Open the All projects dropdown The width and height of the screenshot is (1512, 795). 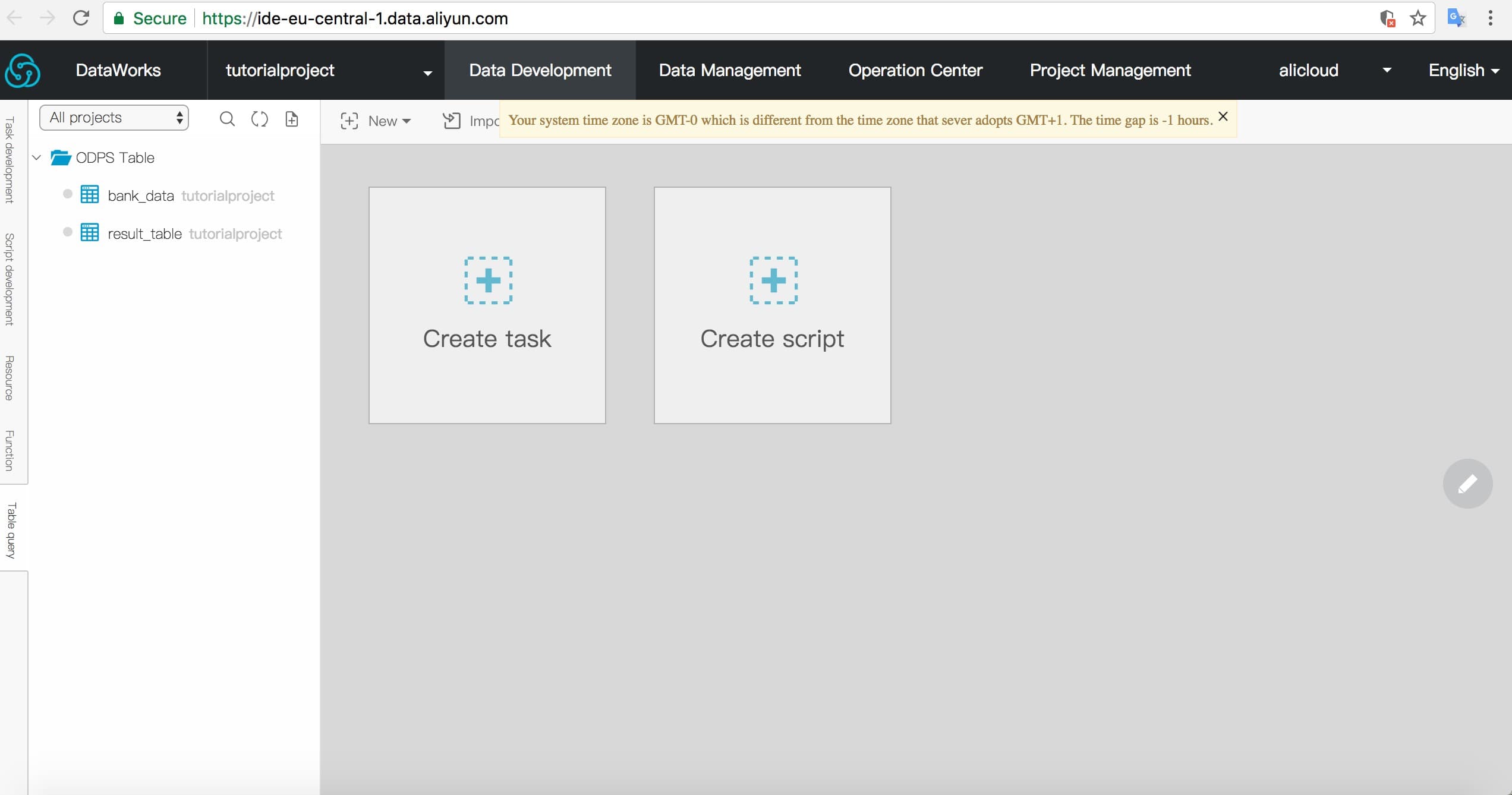click(x=114, y=118)
